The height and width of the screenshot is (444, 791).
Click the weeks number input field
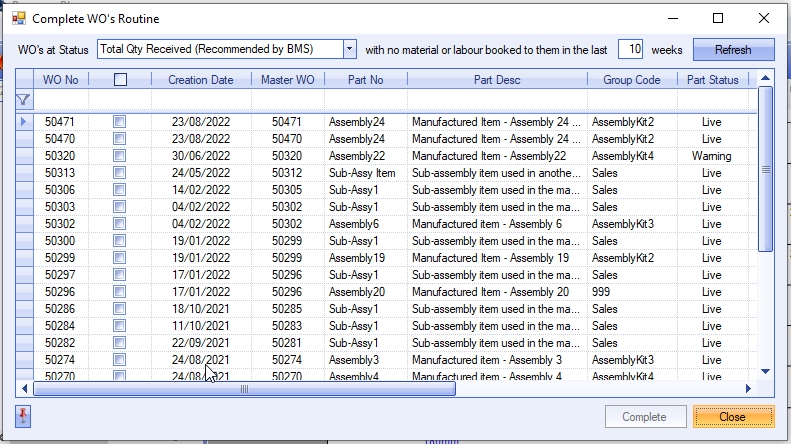coord(630,49)
